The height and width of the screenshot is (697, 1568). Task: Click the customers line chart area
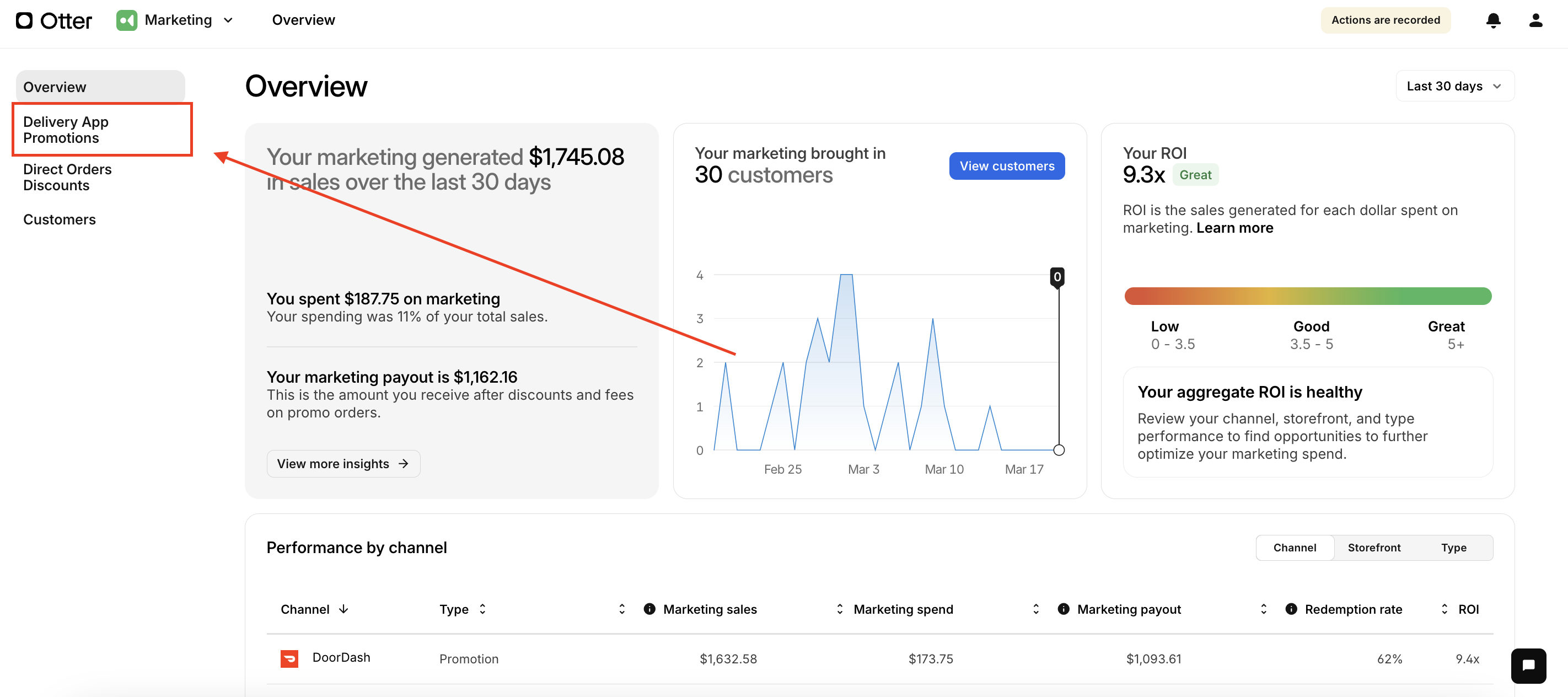pos(885,362)
